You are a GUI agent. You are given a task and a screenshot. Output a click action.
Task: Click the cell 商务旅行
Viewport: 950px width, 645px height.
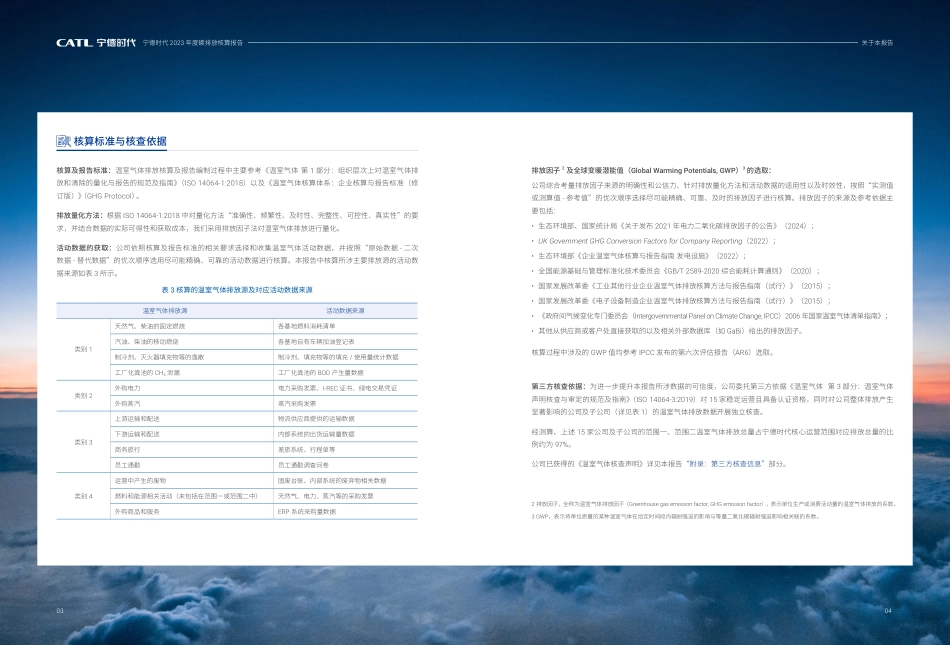[127, 450]
